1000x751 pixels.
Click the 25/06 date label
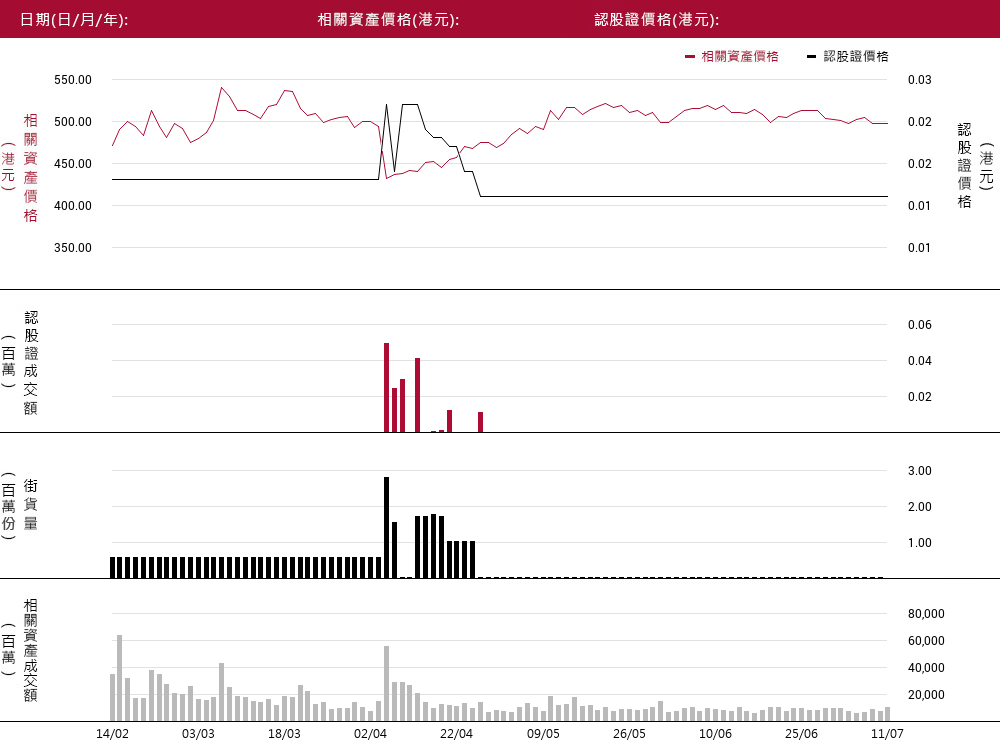[x=802, y=733]
